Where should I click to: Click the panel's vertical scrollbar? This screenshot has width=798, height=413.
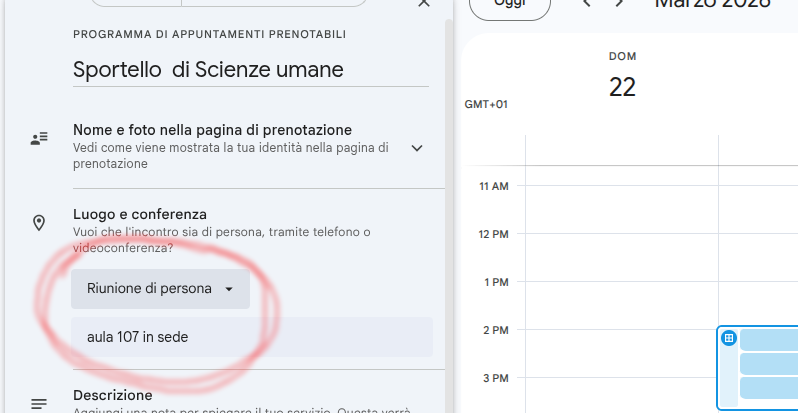pyautogui.click(x=448, y=214)
